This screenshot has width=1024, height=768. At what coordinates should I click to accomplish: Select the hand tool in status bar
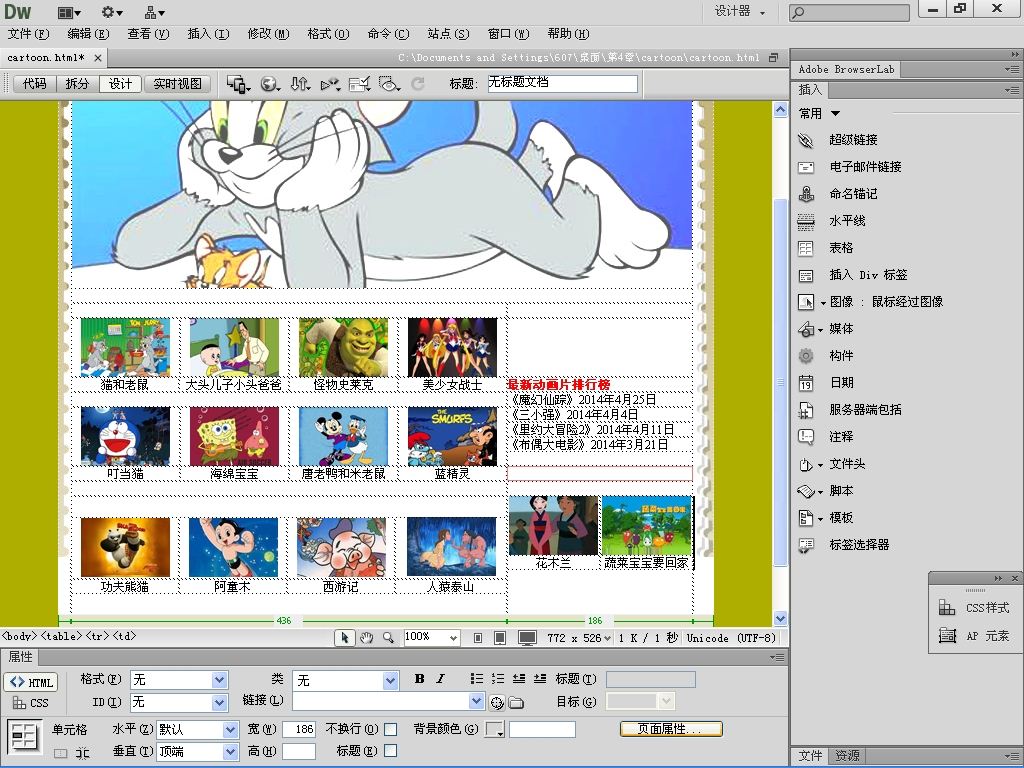coord(366,637)
